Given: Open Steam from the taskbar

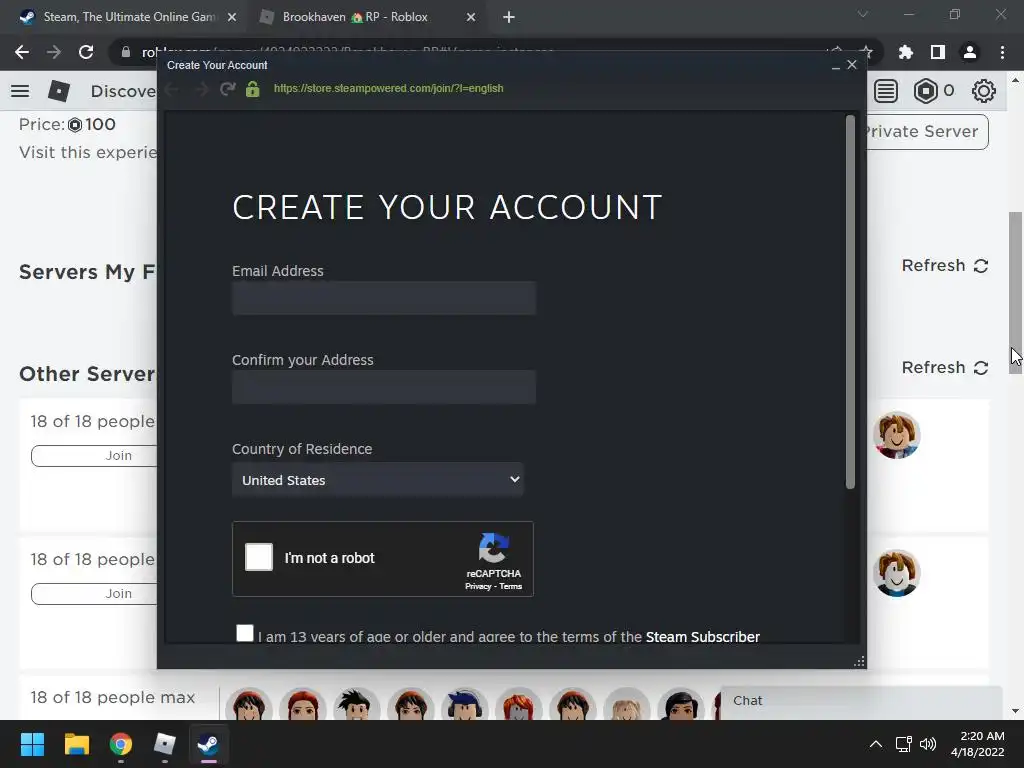Looking at the screenshot, I should [208, 744].
